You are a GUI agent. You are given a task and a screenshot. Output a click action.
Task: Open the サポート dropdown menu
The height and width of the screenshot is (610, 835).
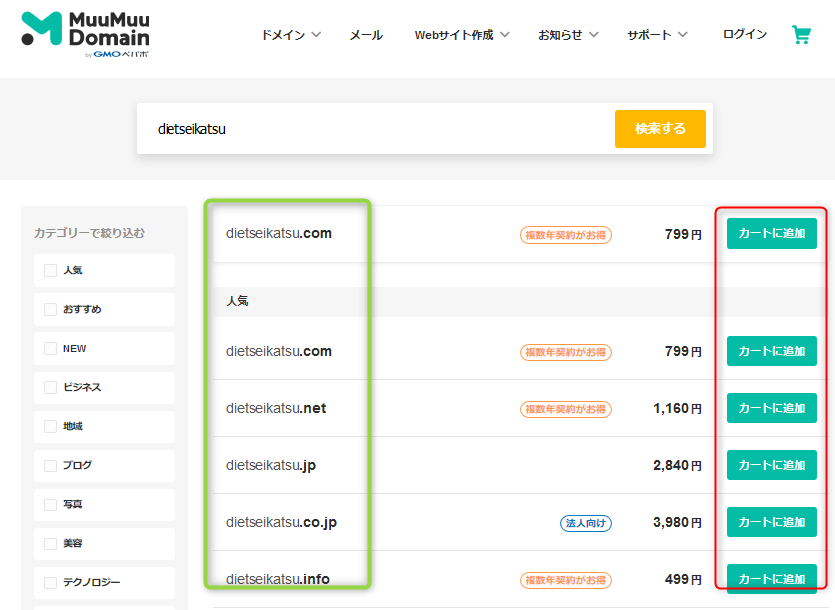pos(657,35)
